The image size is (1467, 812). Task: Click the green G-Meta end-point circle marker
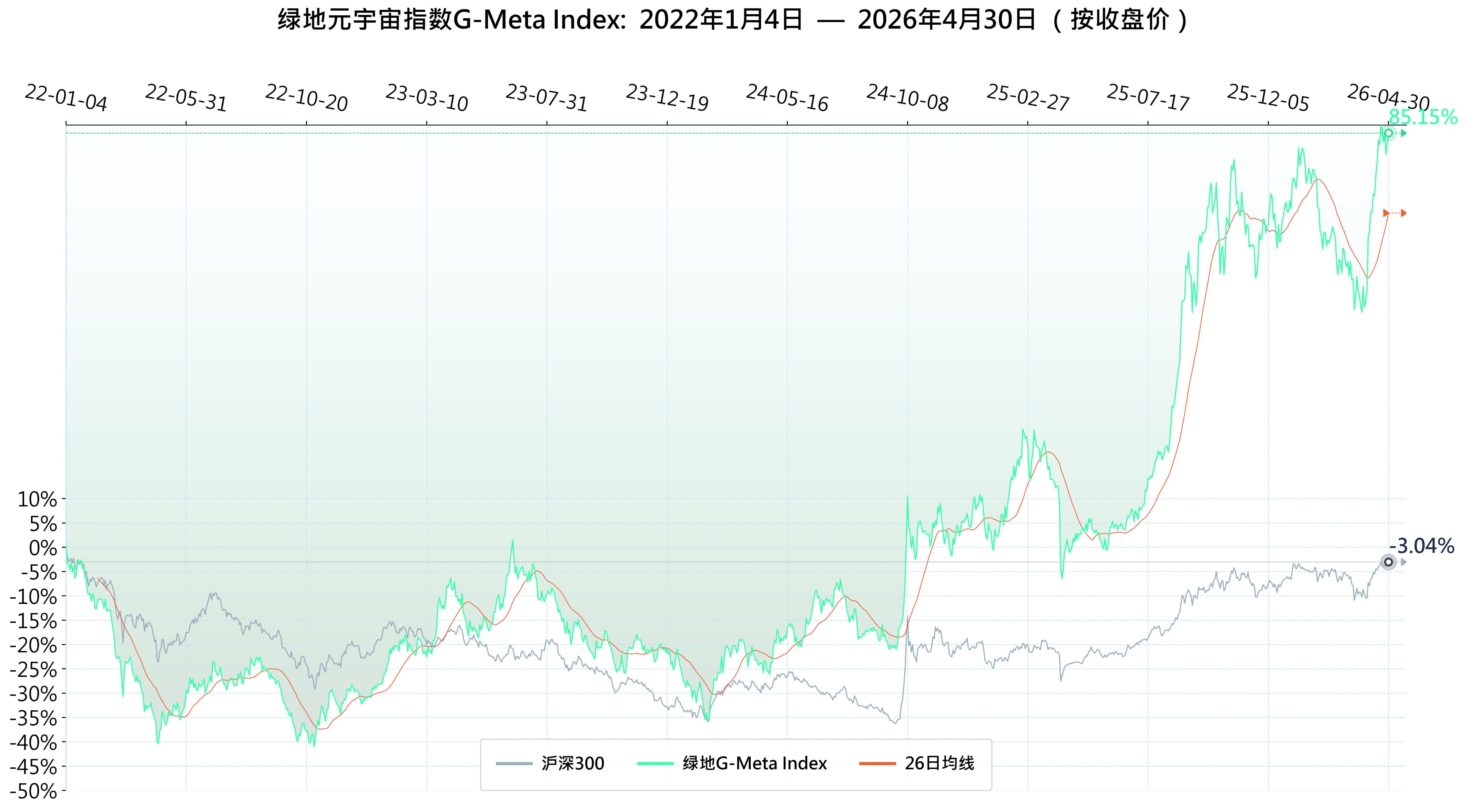pyautogui.click(x=1389, y=134)
